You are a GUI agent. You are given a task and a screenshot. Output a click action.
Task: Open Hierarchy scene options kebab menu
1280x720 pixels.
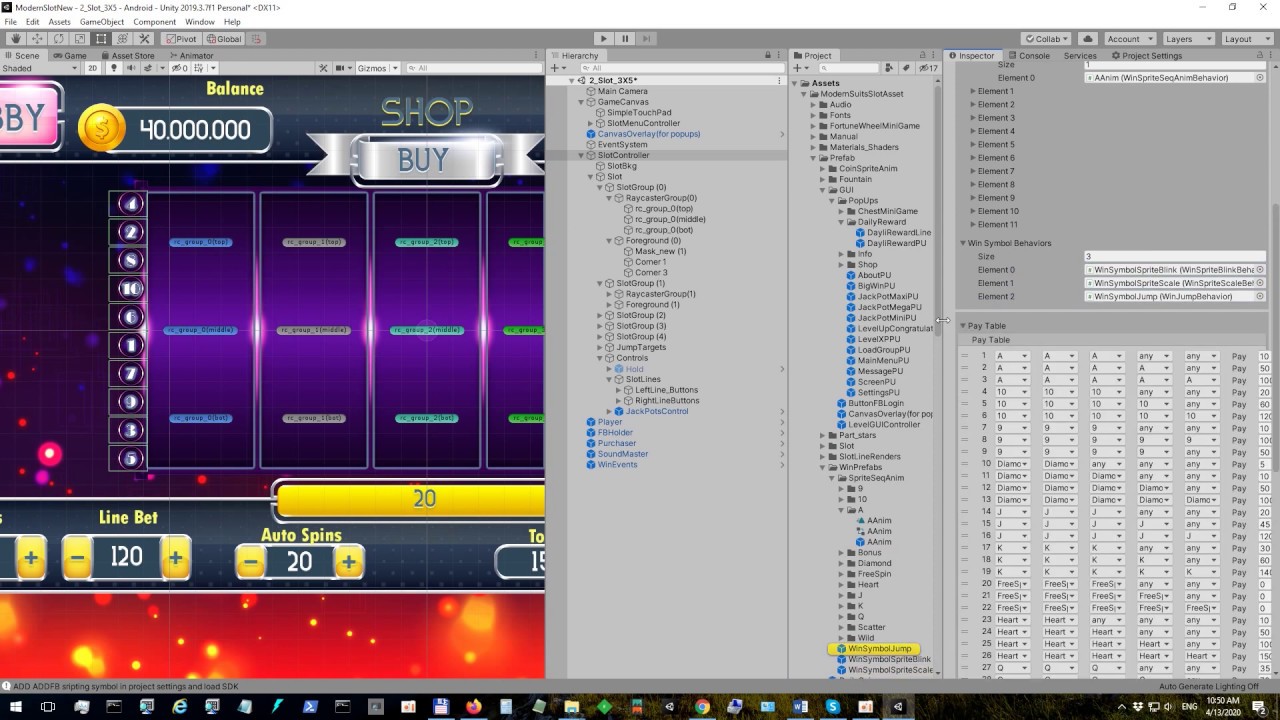click(779, 80)
